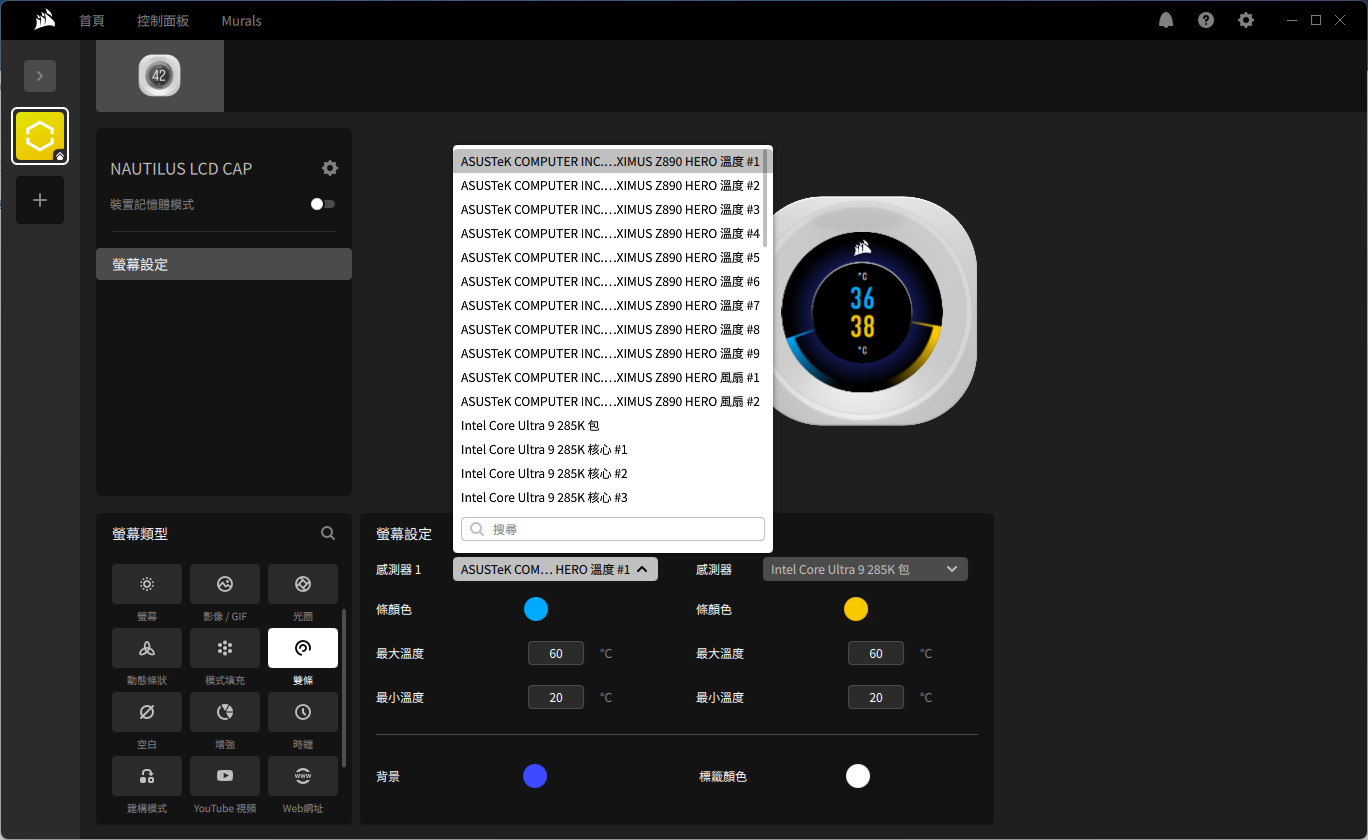1368x840 pixels.
Task: Select Z890 HERO 溫度 #7 option
Action: pyautogui.click(x=609, y=305)
